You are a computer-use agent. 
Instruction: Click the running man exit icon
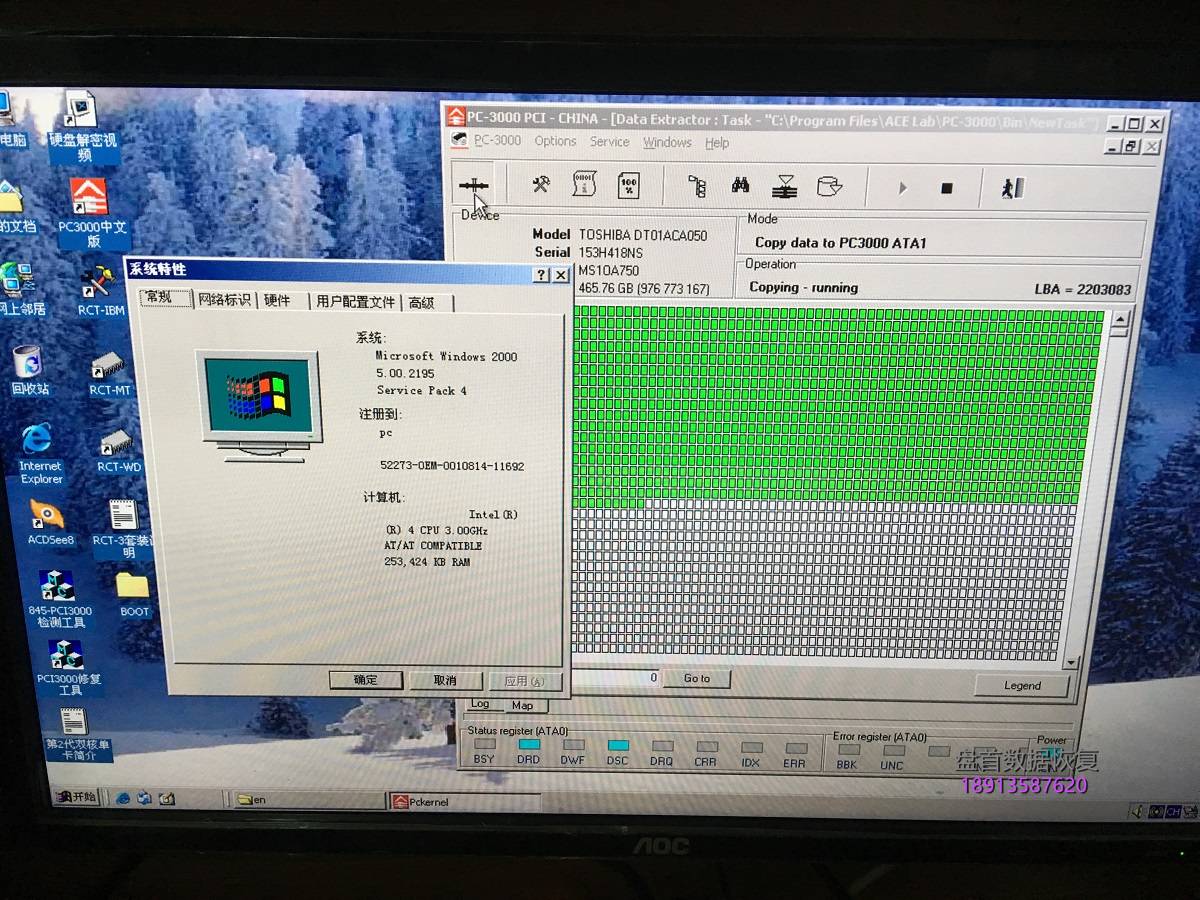coord(1013,188)
